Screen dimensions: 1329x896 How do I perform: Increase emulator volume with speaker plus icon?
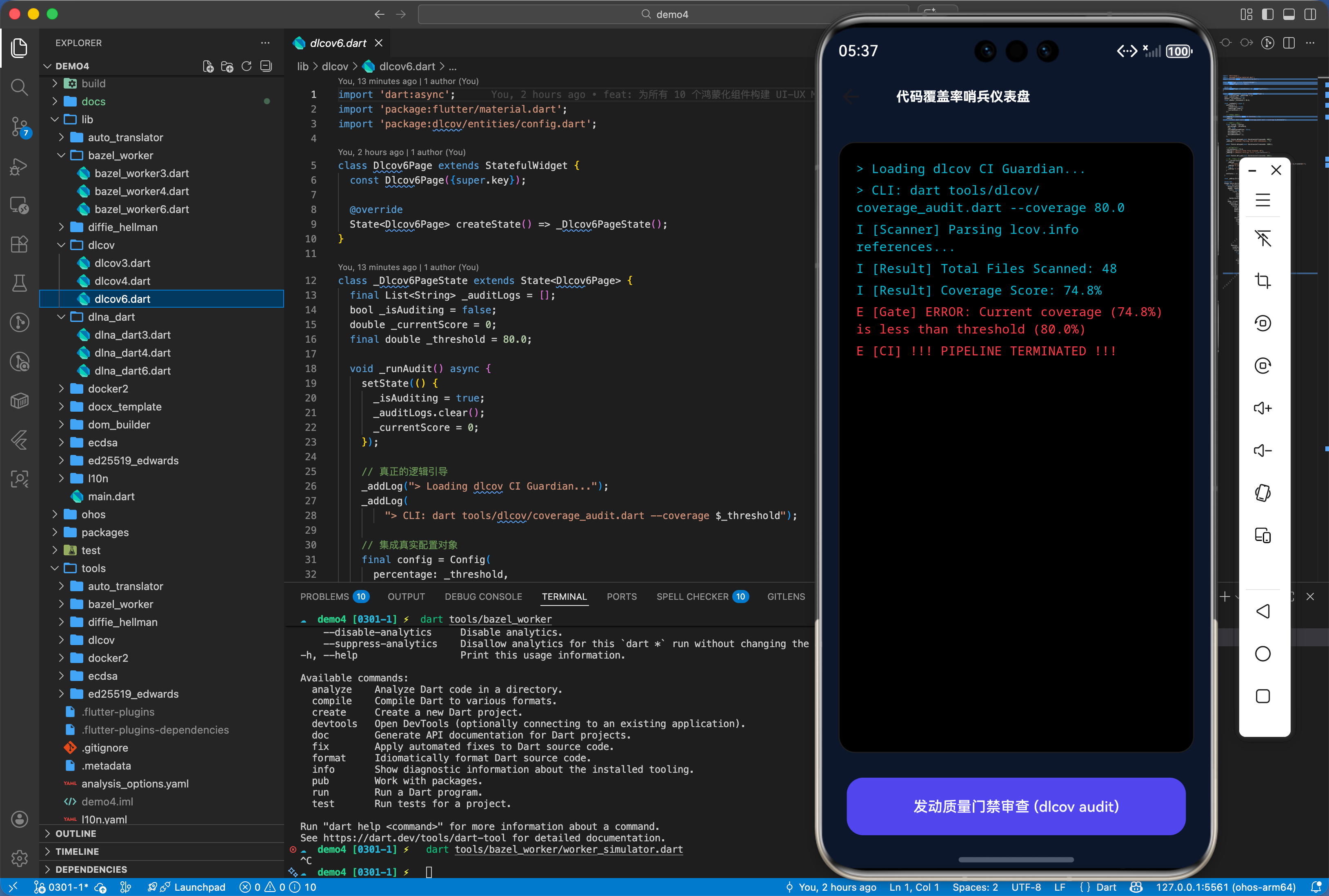(1262, 408)
